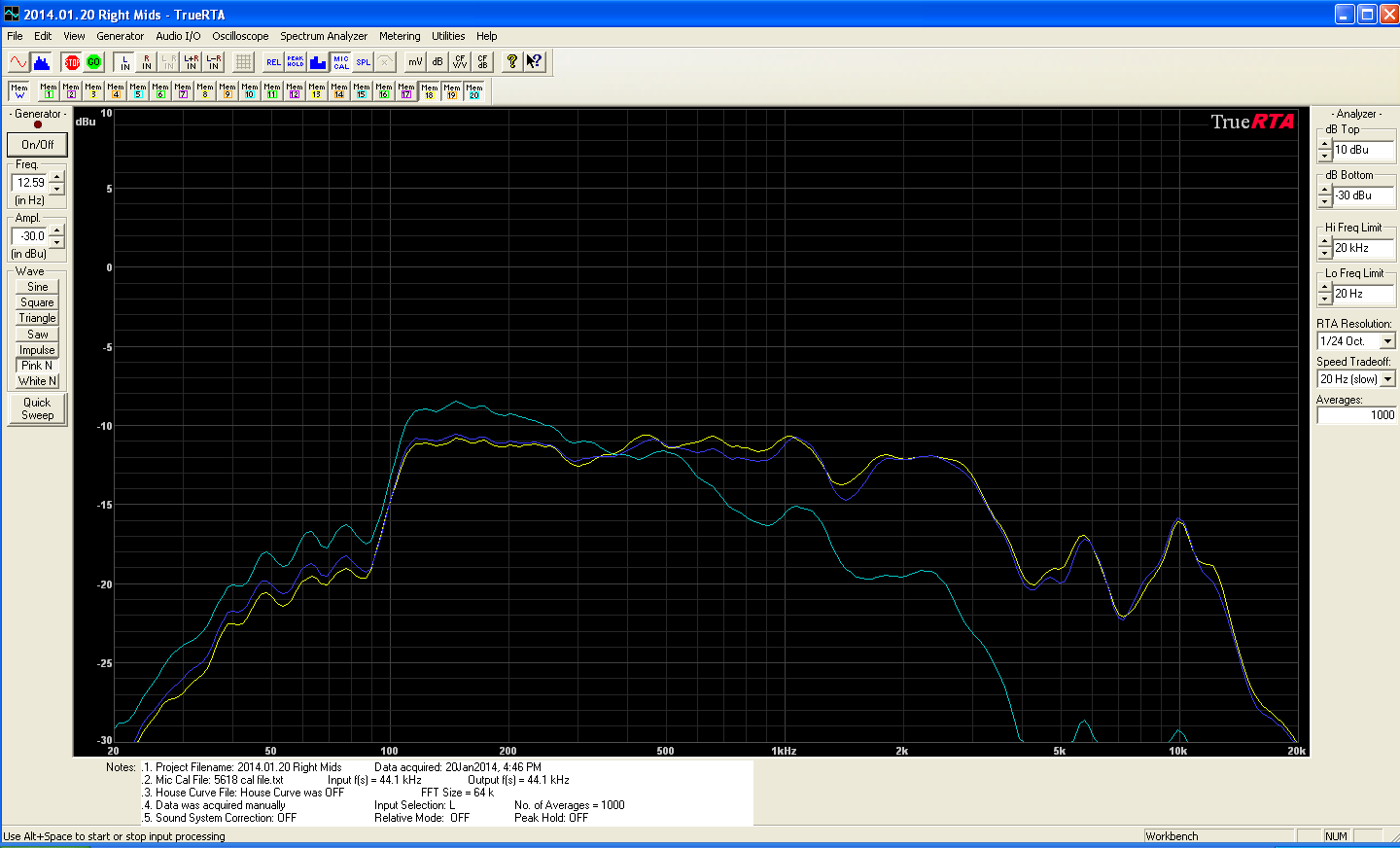
Task: Click the blue bar-graph display icon
Action: pyautogui.click(x=318, y=62)
